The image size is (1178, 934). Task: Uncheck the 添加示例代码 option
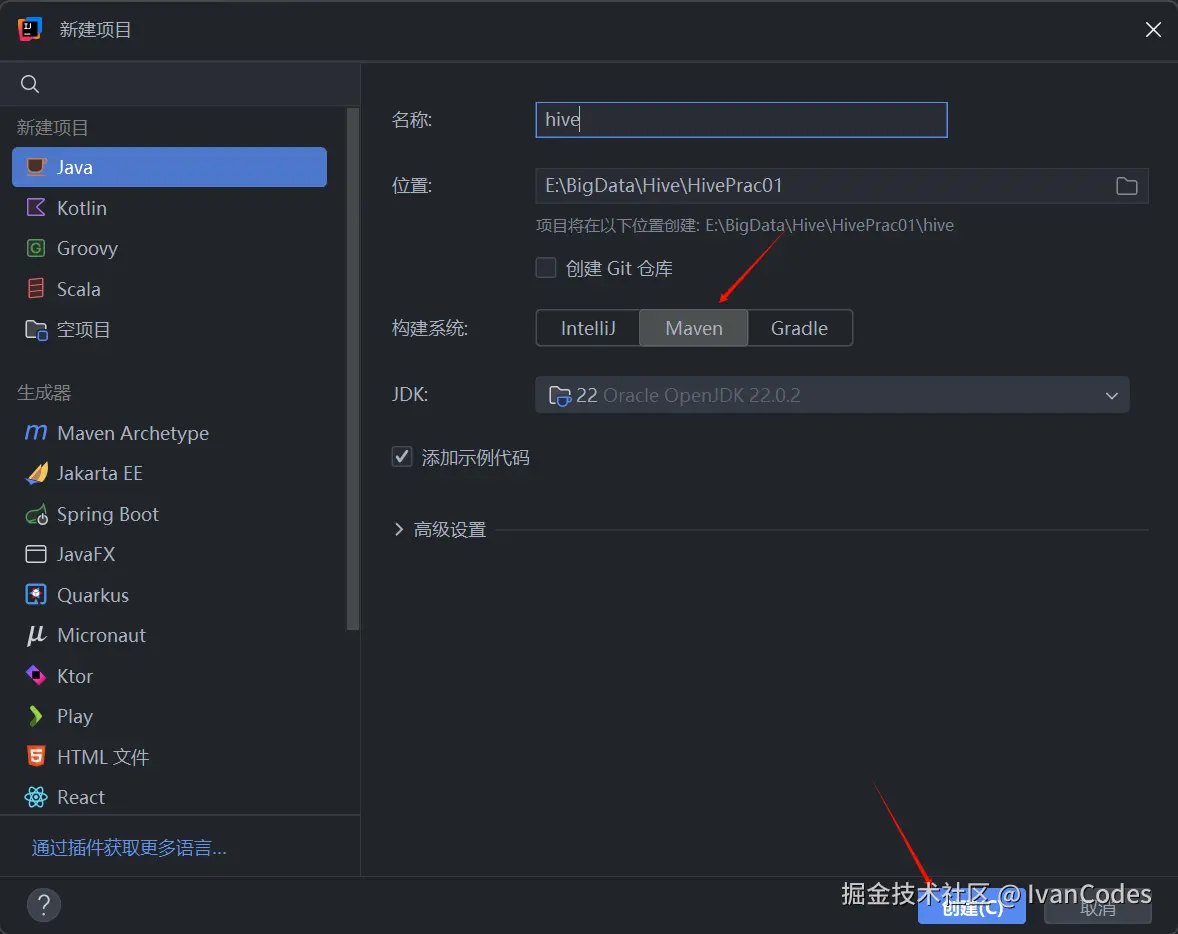(402, 456)
